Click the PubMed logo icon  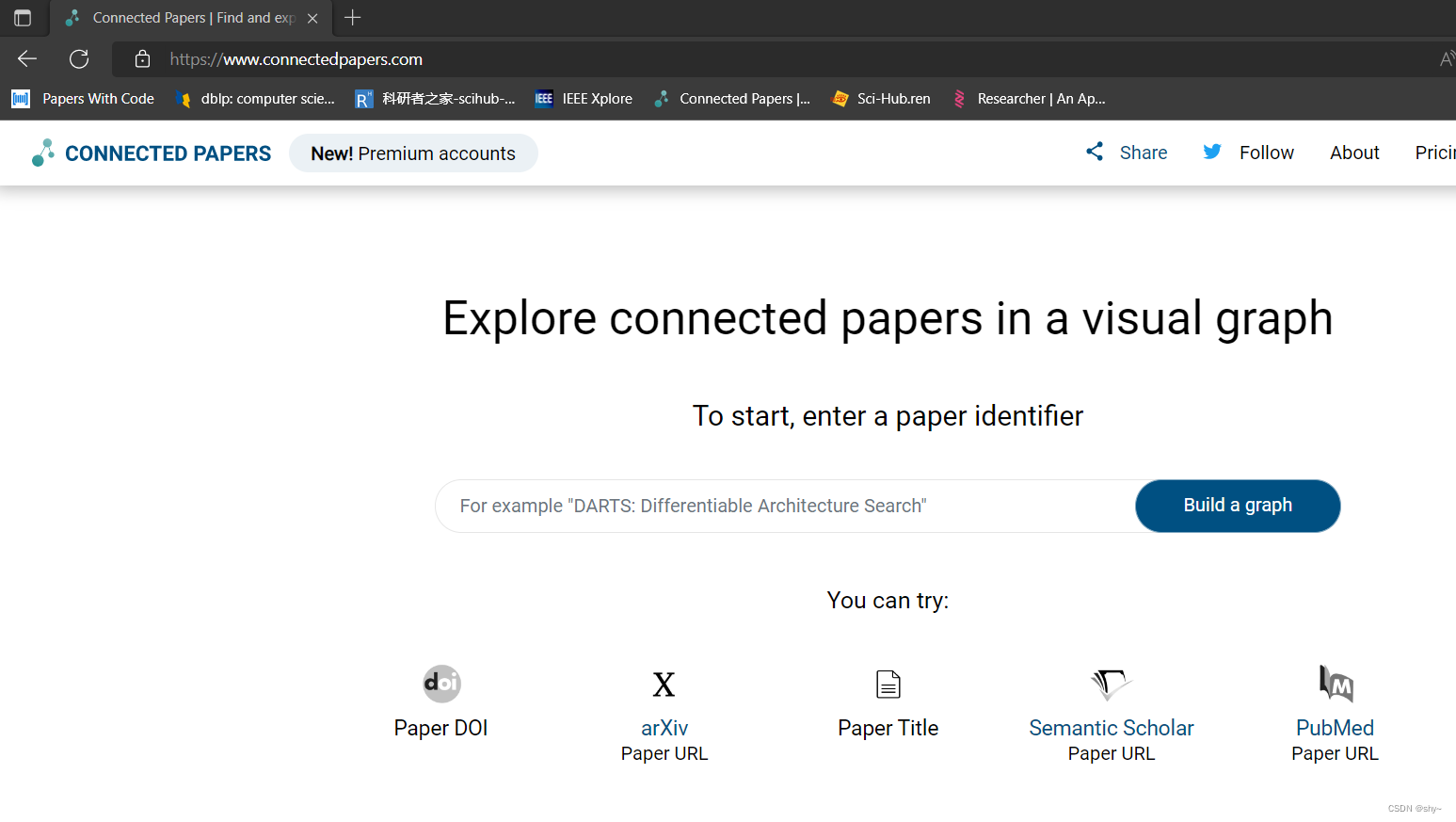tap(1336, 684)
